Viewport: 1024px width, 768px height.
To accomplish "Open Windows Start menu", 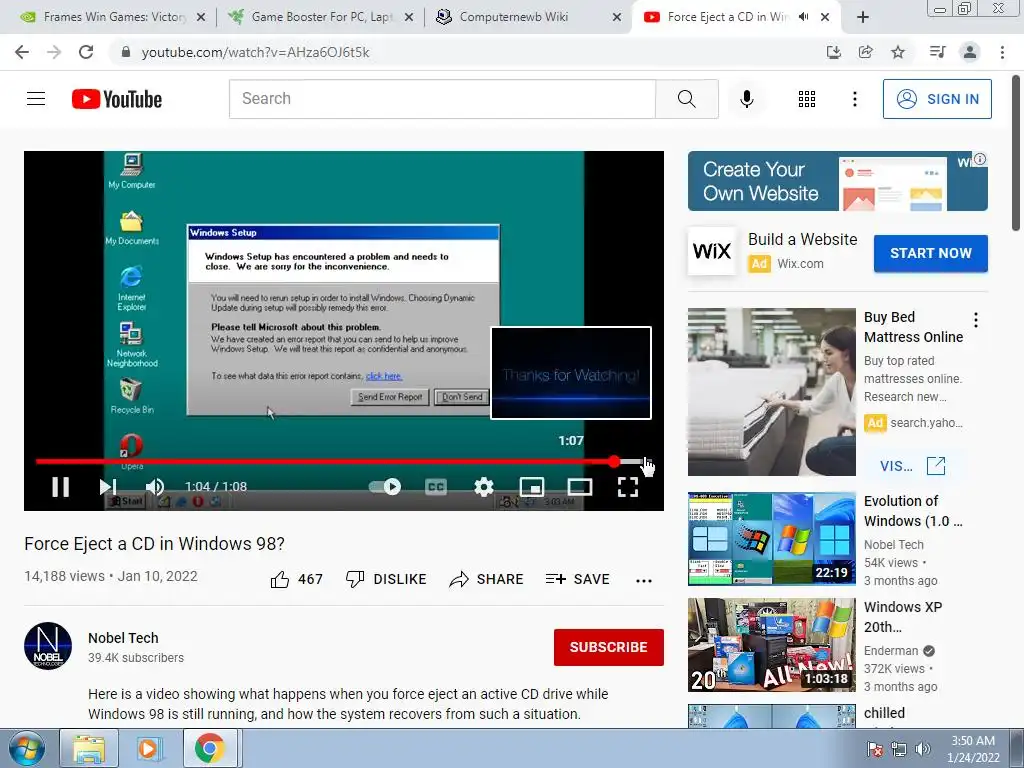I will [x=27, y=748].
